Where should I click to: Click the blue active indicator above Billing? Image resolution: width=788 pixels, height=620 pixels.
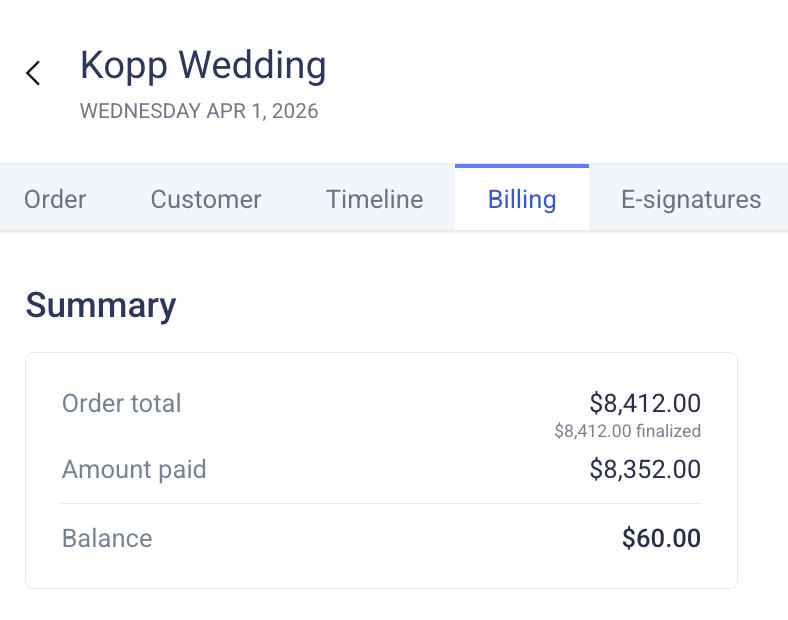pos(521,166)
